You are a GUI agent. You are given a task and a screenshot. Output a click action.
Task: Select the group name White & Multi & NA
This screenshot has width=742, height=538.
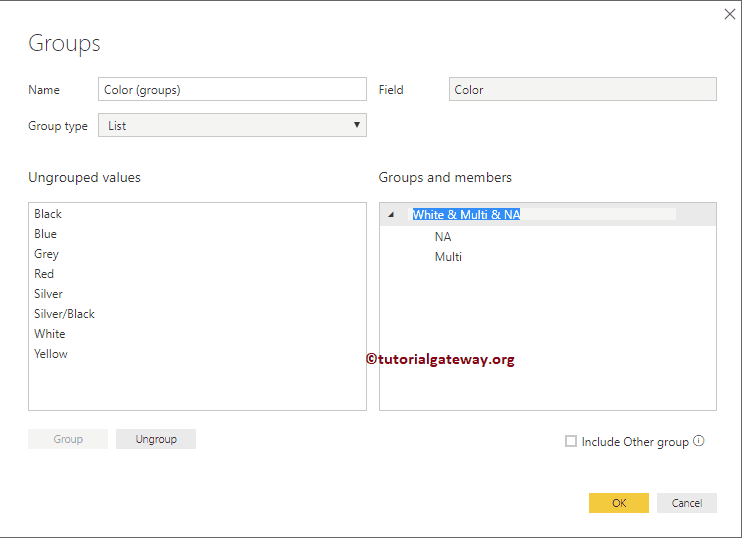pyautogui.click(x=466, y=214)
